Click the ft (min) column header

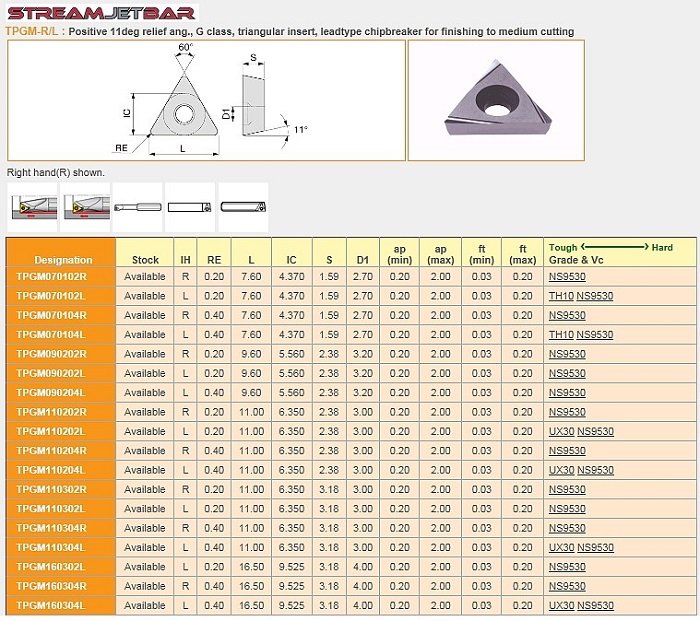(x=482, y=254)
